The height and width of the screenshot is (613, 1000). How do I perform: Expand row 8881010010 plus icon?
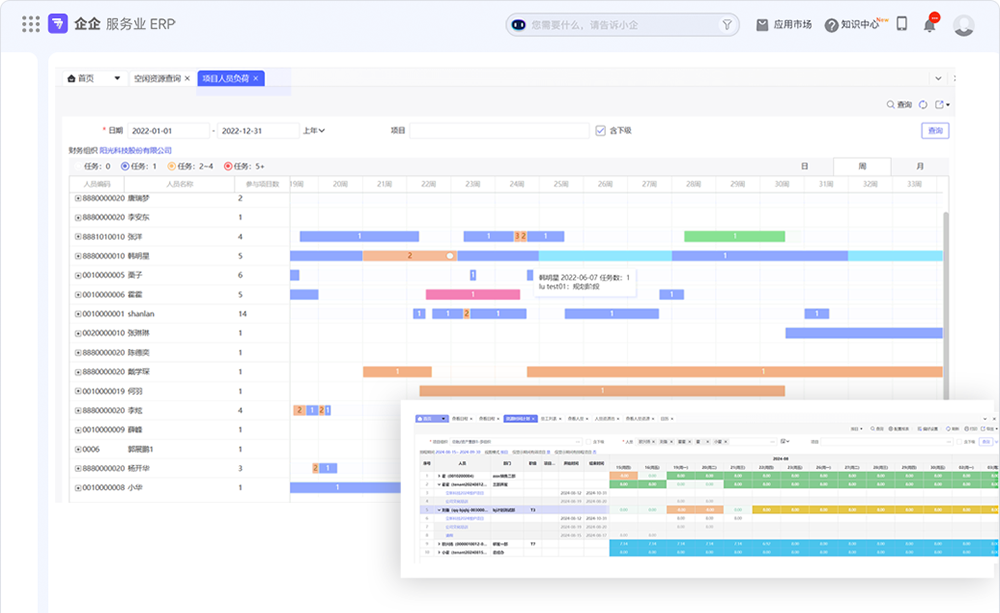[x=78, y=237]
